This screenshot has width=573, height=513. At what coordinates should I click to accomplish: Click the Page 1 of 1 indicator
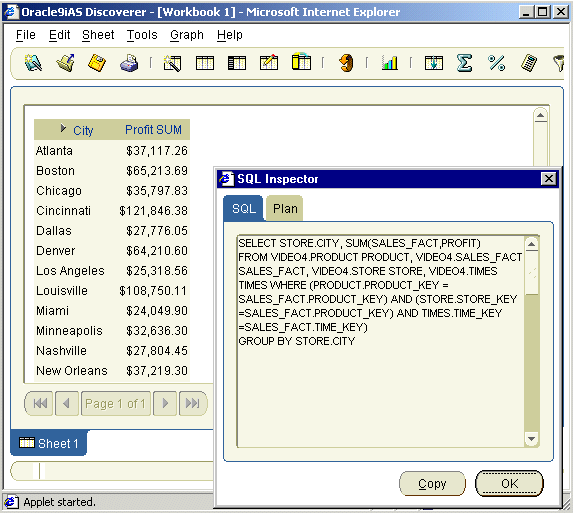point(115,403)
